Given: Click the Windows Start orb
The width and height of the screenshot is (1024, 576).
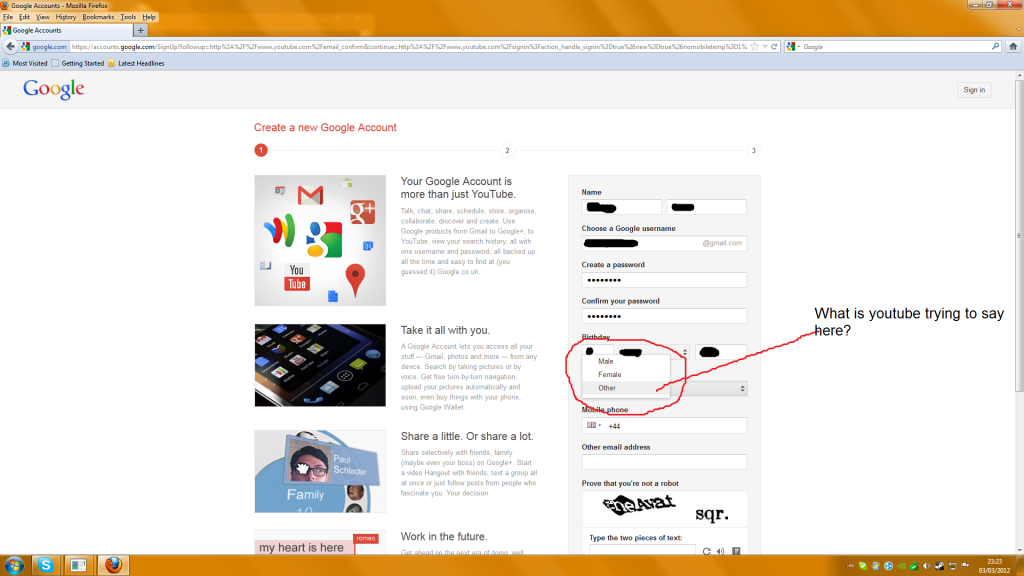Looking at the screenshot, I should (14, 565).
